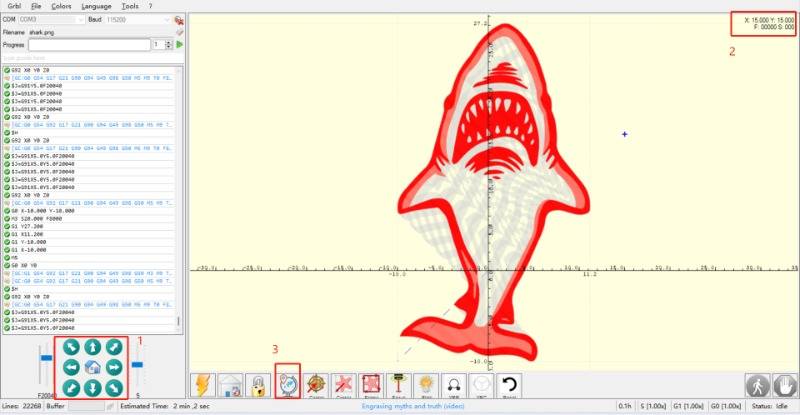Click the G0 [1.00x] override status
The image size is (800, 415).
(x=726, y=406)
